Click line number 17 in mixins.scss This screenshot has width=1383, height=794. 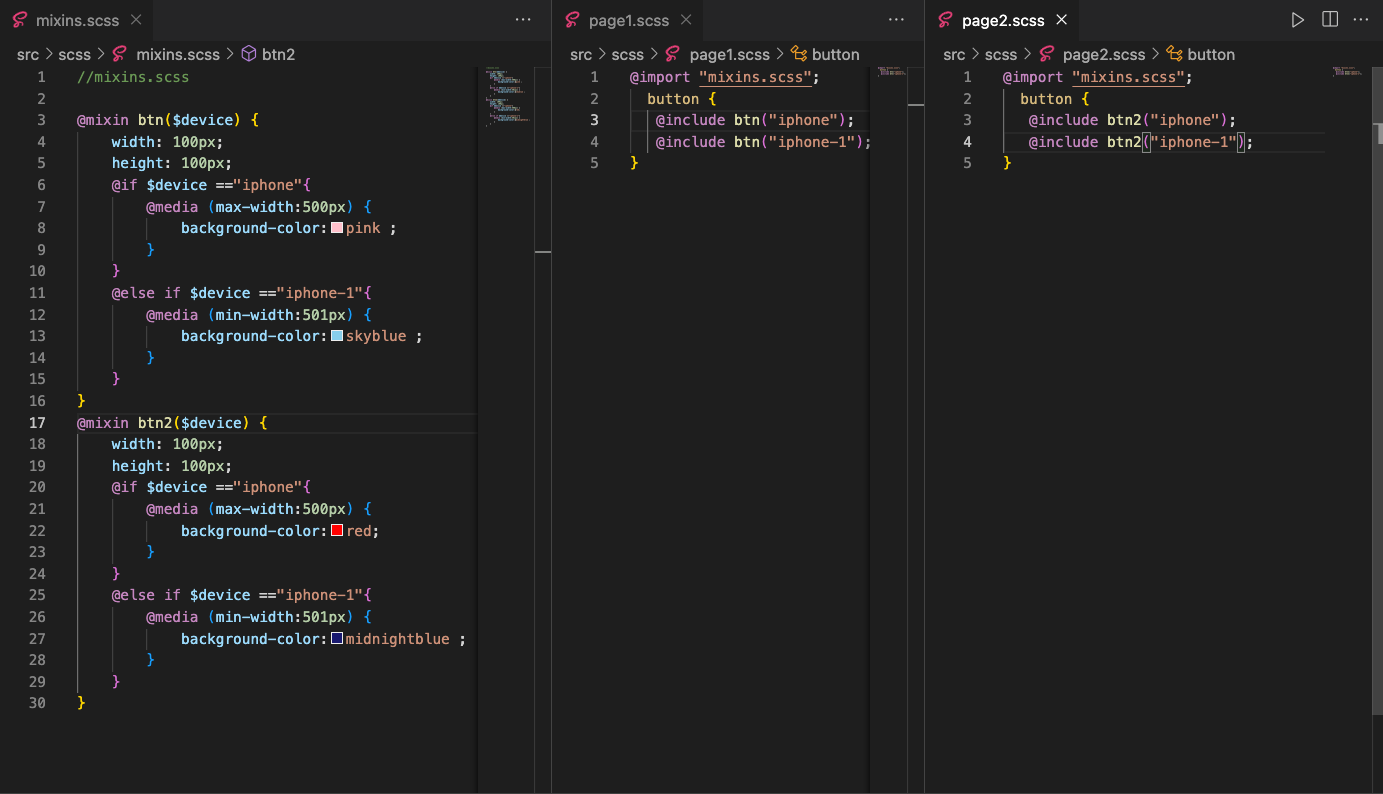37,423
